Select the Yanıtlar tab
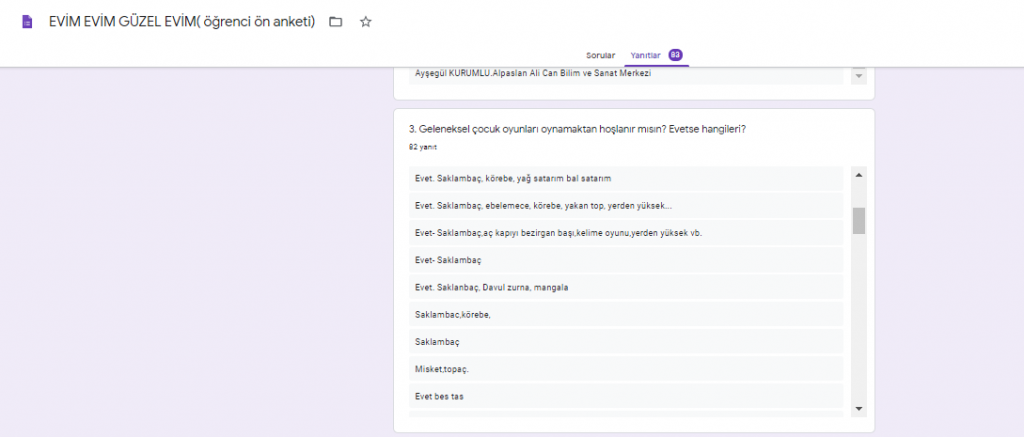 [645, 55]
